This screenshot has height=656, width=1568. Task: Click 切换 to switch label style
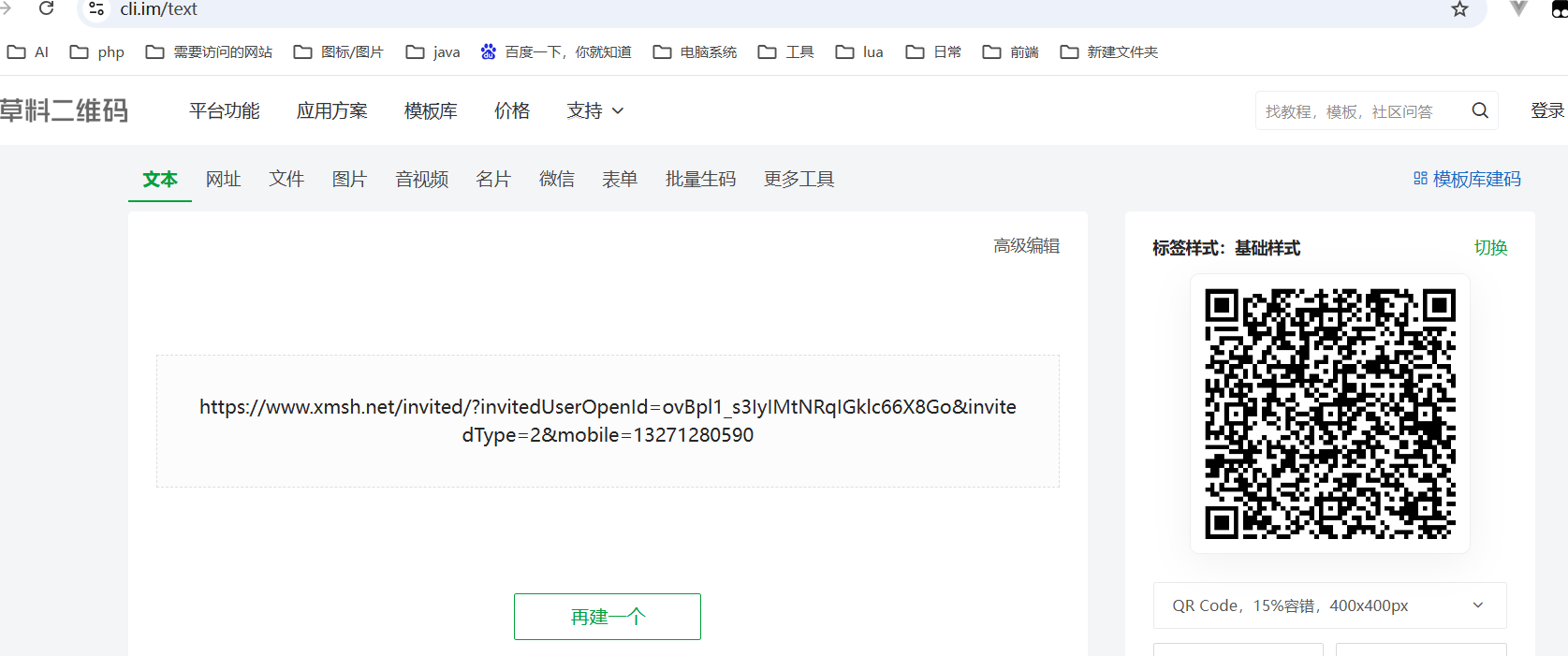pyautogui.click(x=1491, y=248)
